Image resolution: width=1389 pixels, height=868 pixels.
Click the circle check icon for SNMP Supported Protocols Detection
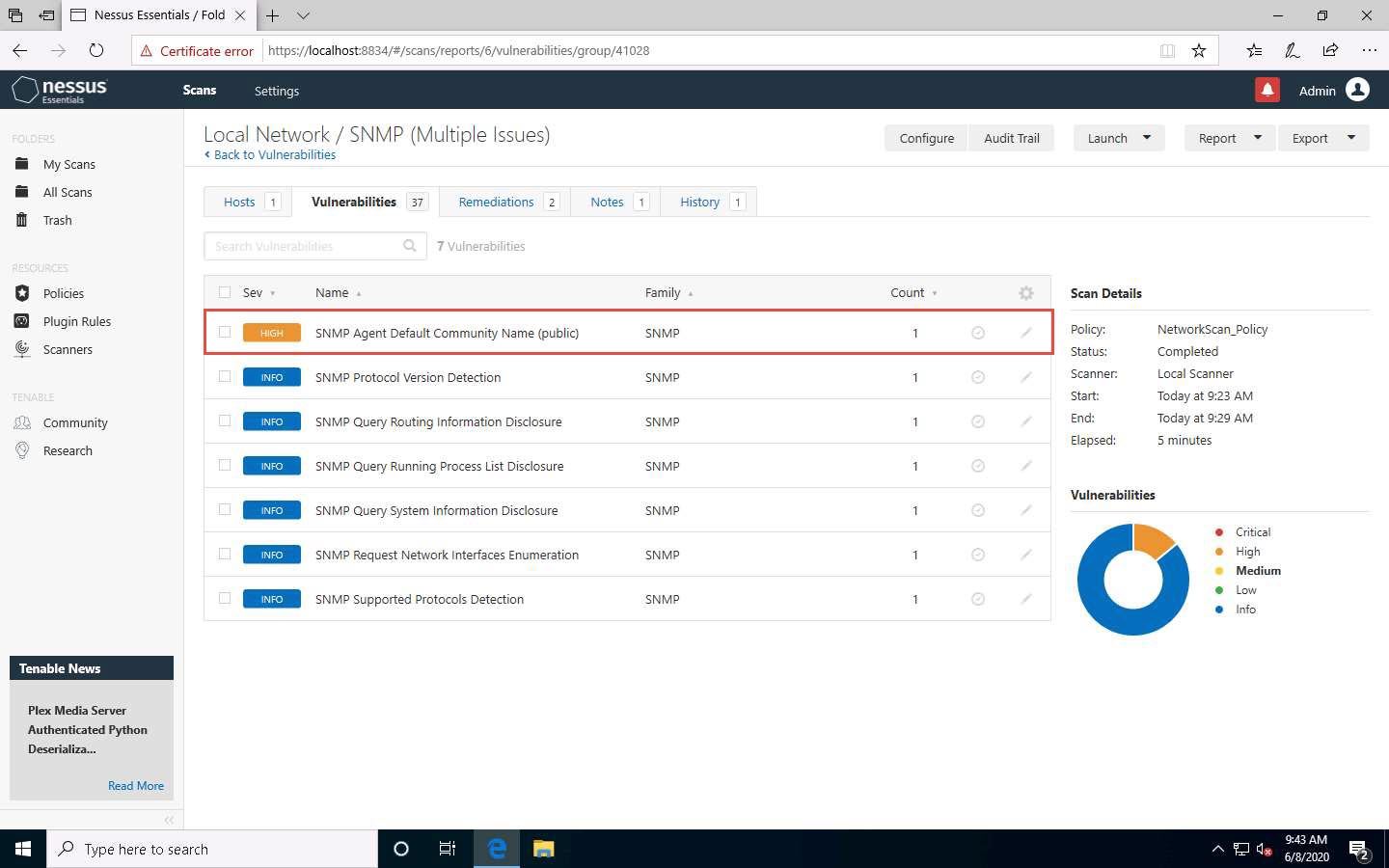[978, 599]
